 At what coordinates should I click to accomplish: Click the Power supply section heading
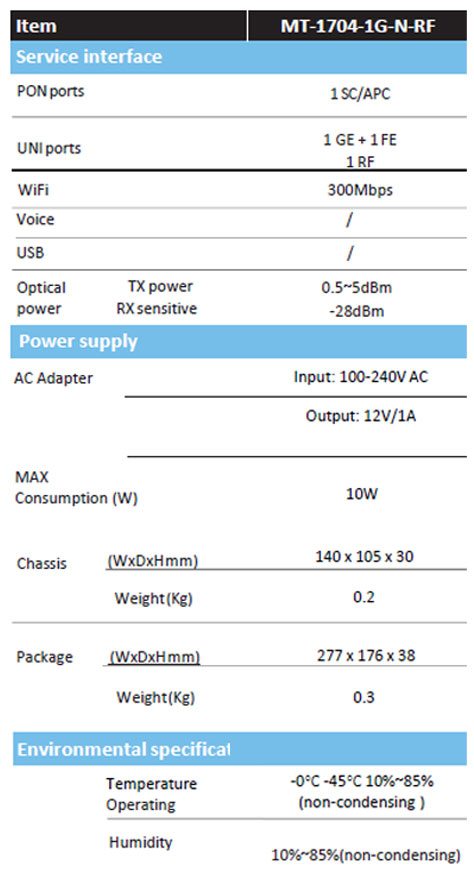[x=78, y=341]
